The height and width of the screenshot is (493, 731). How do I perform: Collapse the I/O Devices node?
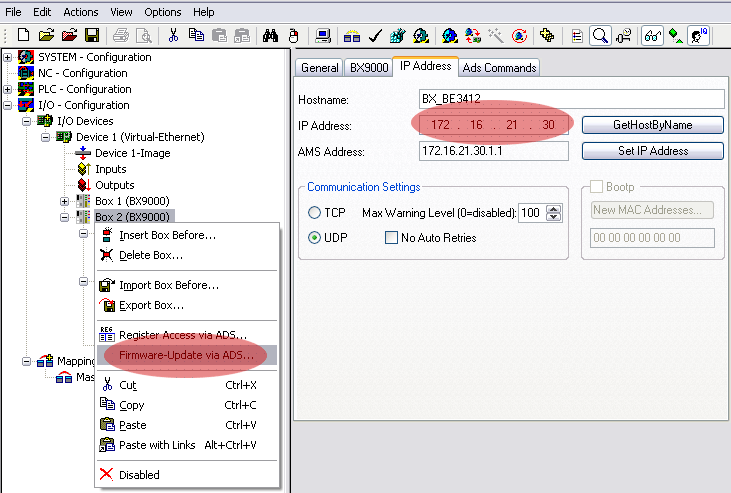click(27, 121)
